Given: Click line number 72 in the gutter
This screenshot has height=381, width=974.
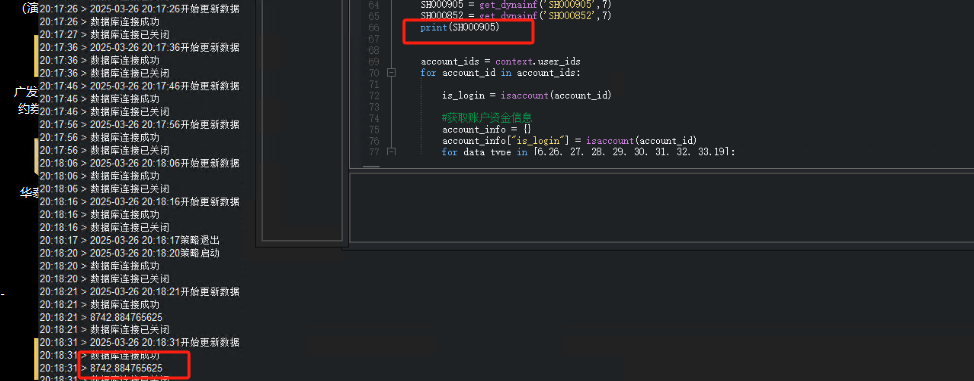Looking at the screenshot, I should click(373, 95).
